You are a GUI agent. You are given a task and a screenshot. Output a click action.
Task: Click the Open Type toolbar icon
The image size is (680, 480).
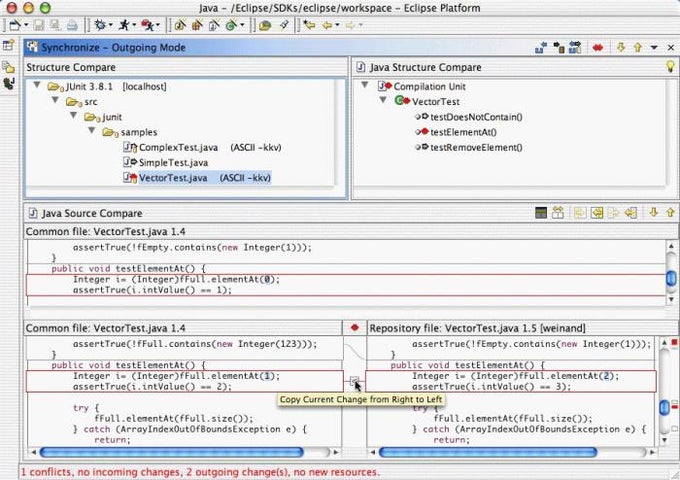(x=265, y=26)
